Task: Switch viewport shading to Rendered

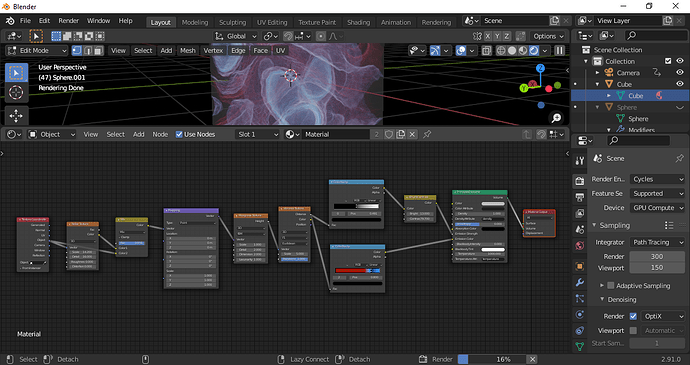Action: pos(534,51)
